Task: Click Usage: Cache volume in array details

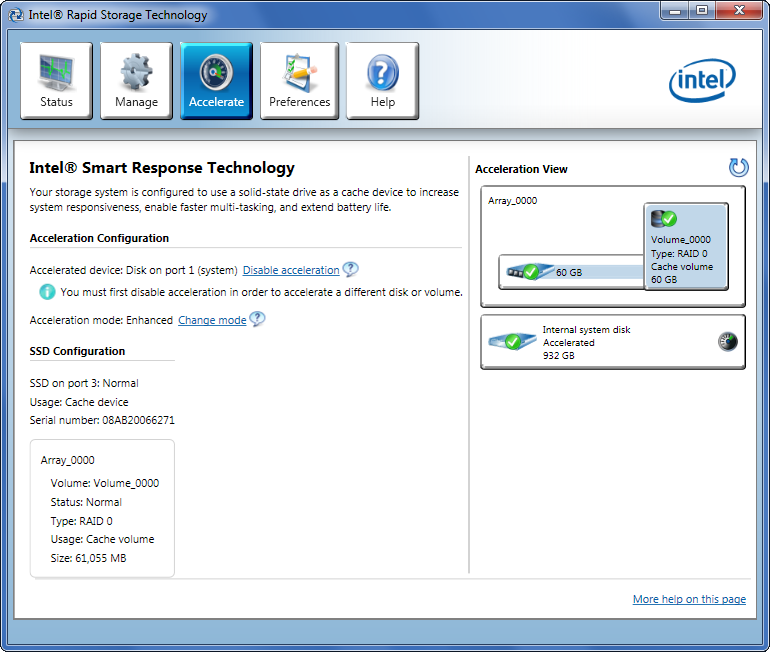Action: tap(102, 539)
